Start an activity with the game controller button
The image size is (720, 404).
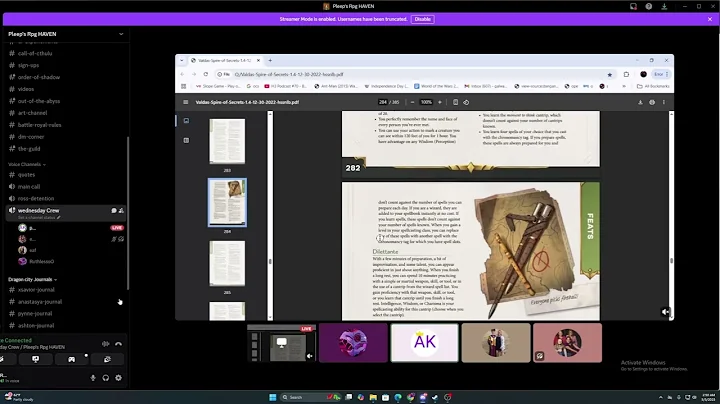(x=71, y=359)
